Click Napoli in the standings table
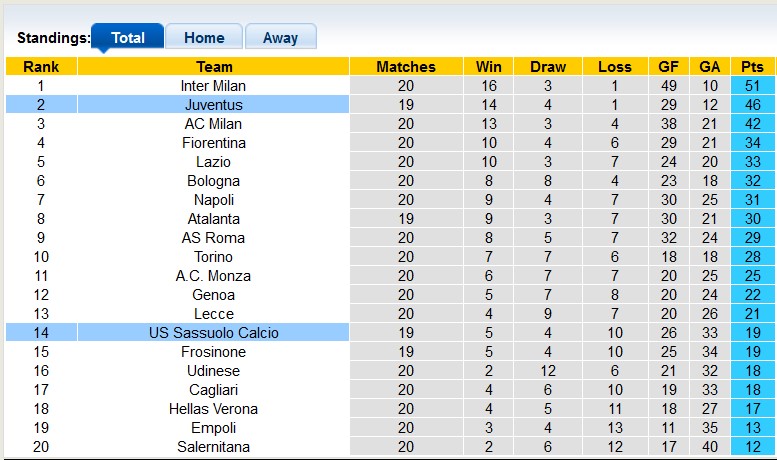The image size is (777, 460). coord(214,200)
